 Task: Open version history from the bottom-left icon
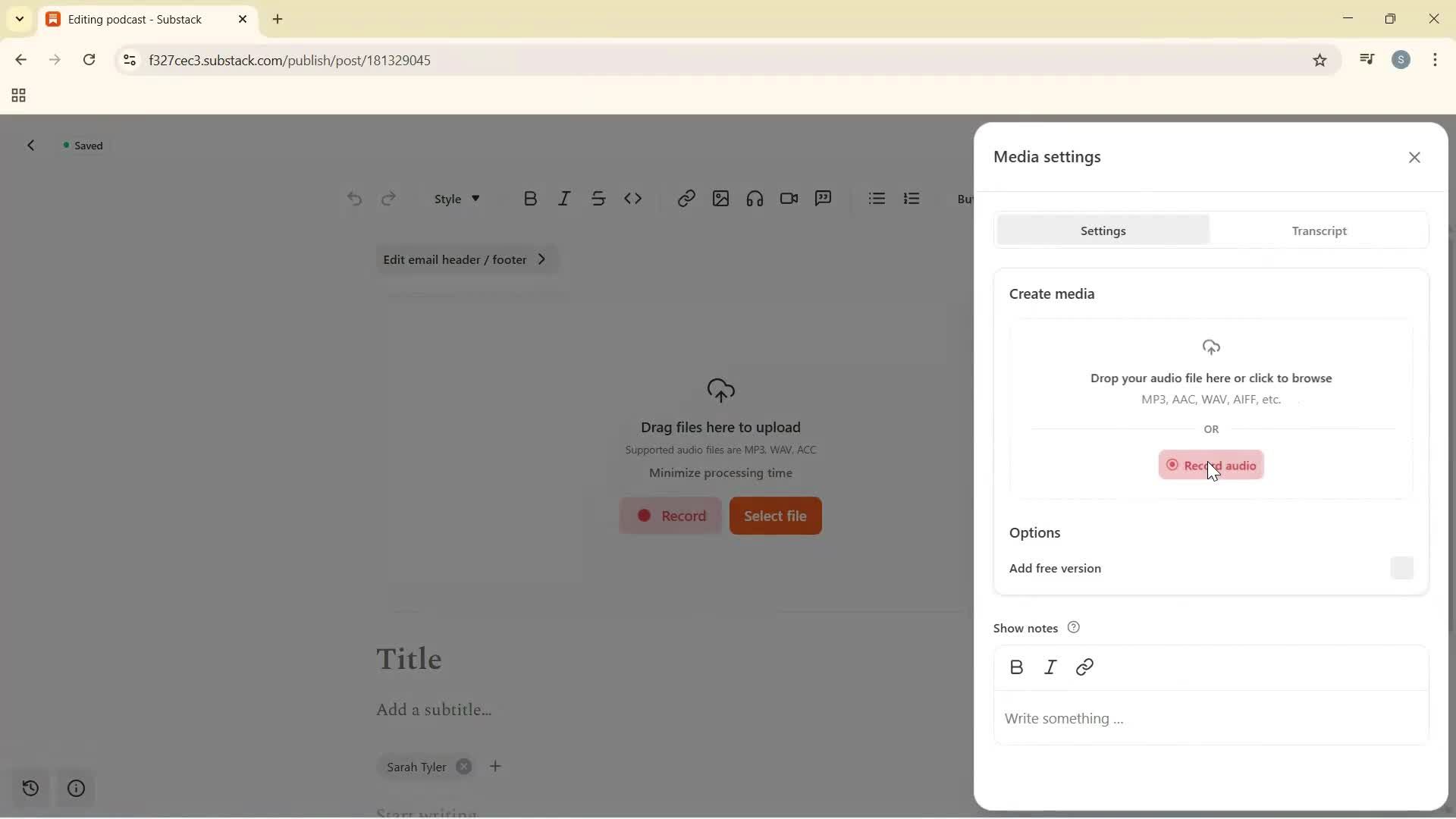click(x=29, y=789)
